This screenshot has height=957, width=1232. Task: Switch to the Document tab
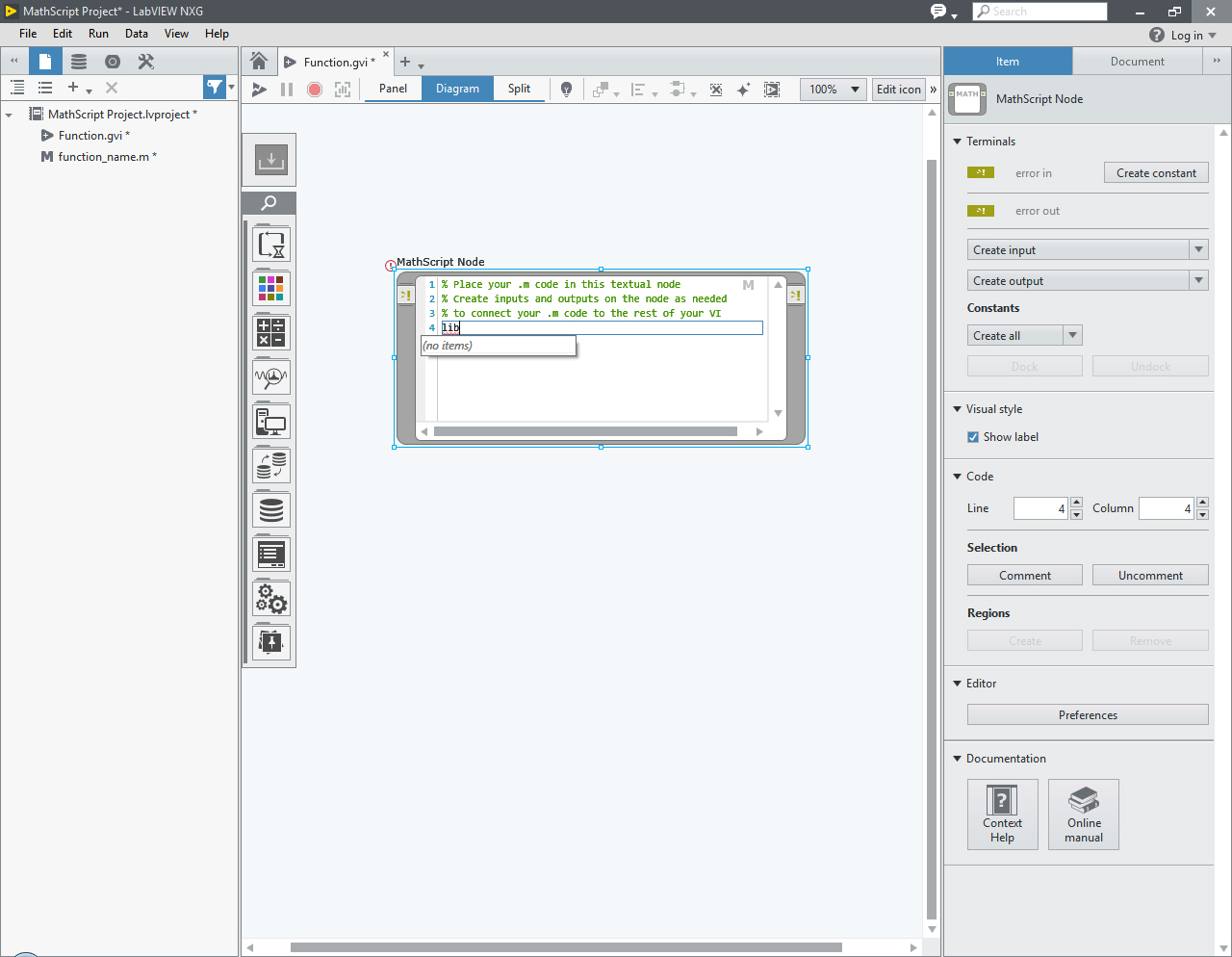pos(1137,62)
